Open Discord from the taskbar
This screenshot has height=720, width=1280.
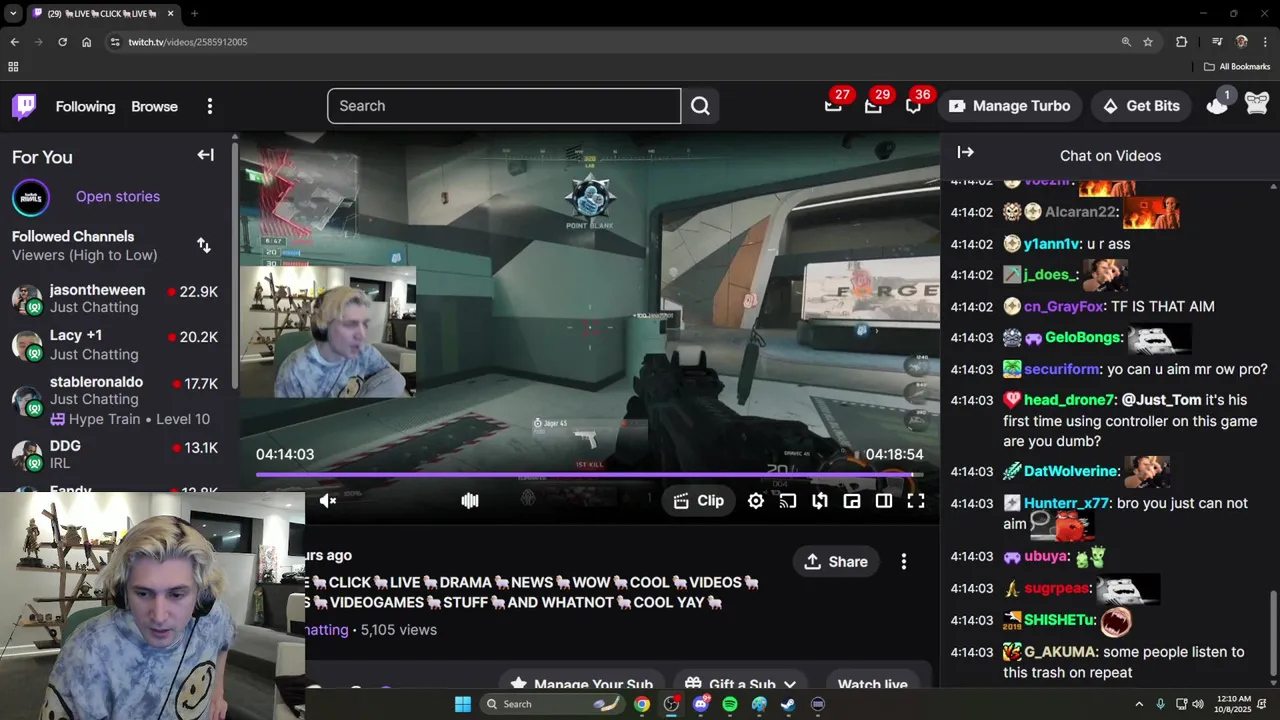(701, 704)
